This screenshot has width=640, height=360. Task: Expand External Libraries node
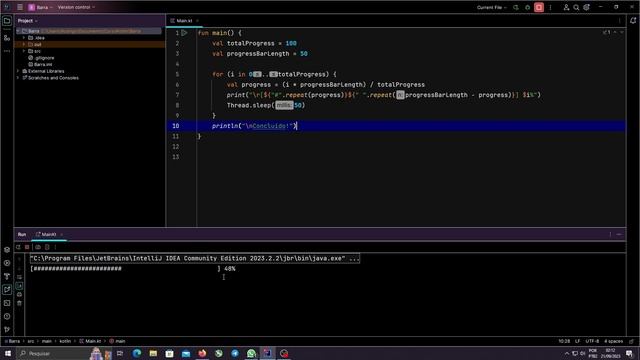[18, 71]
